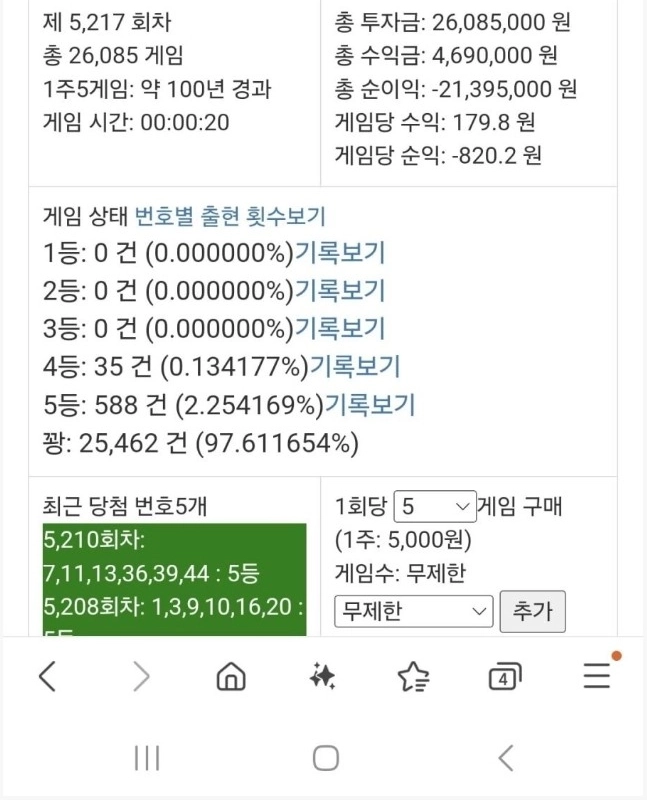The image size is (647, 800).
Task: View 기록보기 for 1등 results
Action: click(x=340, y=253)
